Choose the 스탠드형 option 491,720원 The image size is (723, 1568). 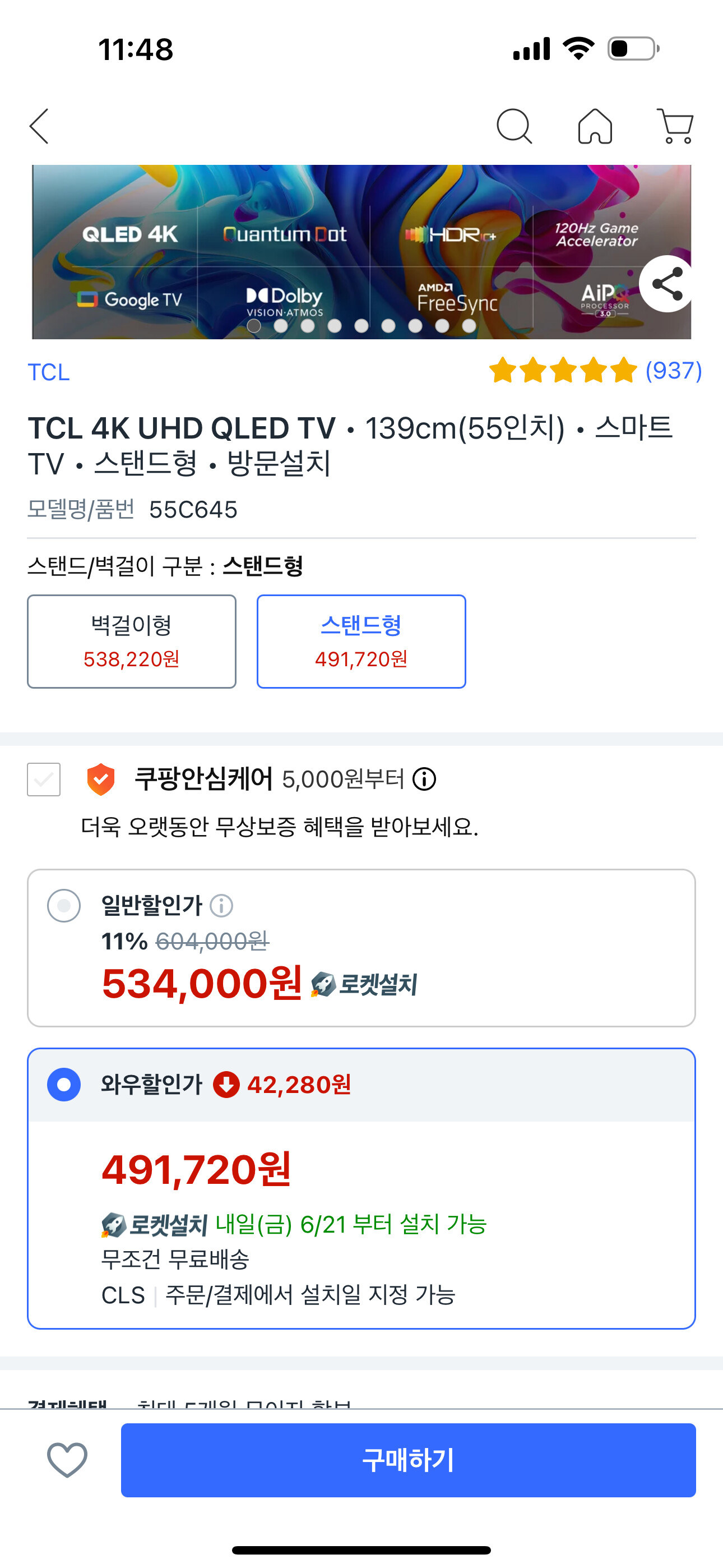coord(361,642)
